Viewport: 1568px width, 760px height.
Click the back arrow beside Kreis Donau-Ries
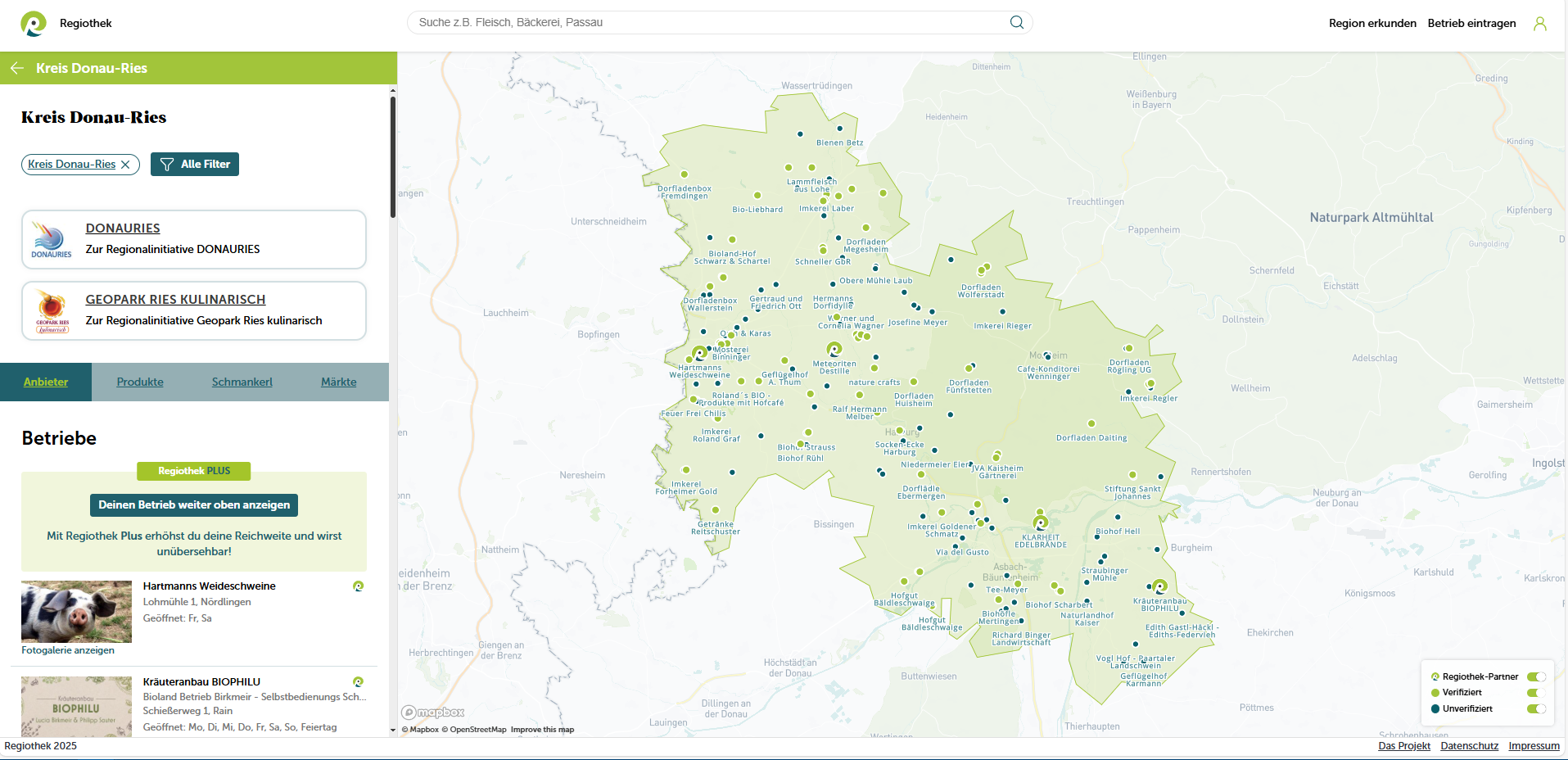(x=17, y=68)
